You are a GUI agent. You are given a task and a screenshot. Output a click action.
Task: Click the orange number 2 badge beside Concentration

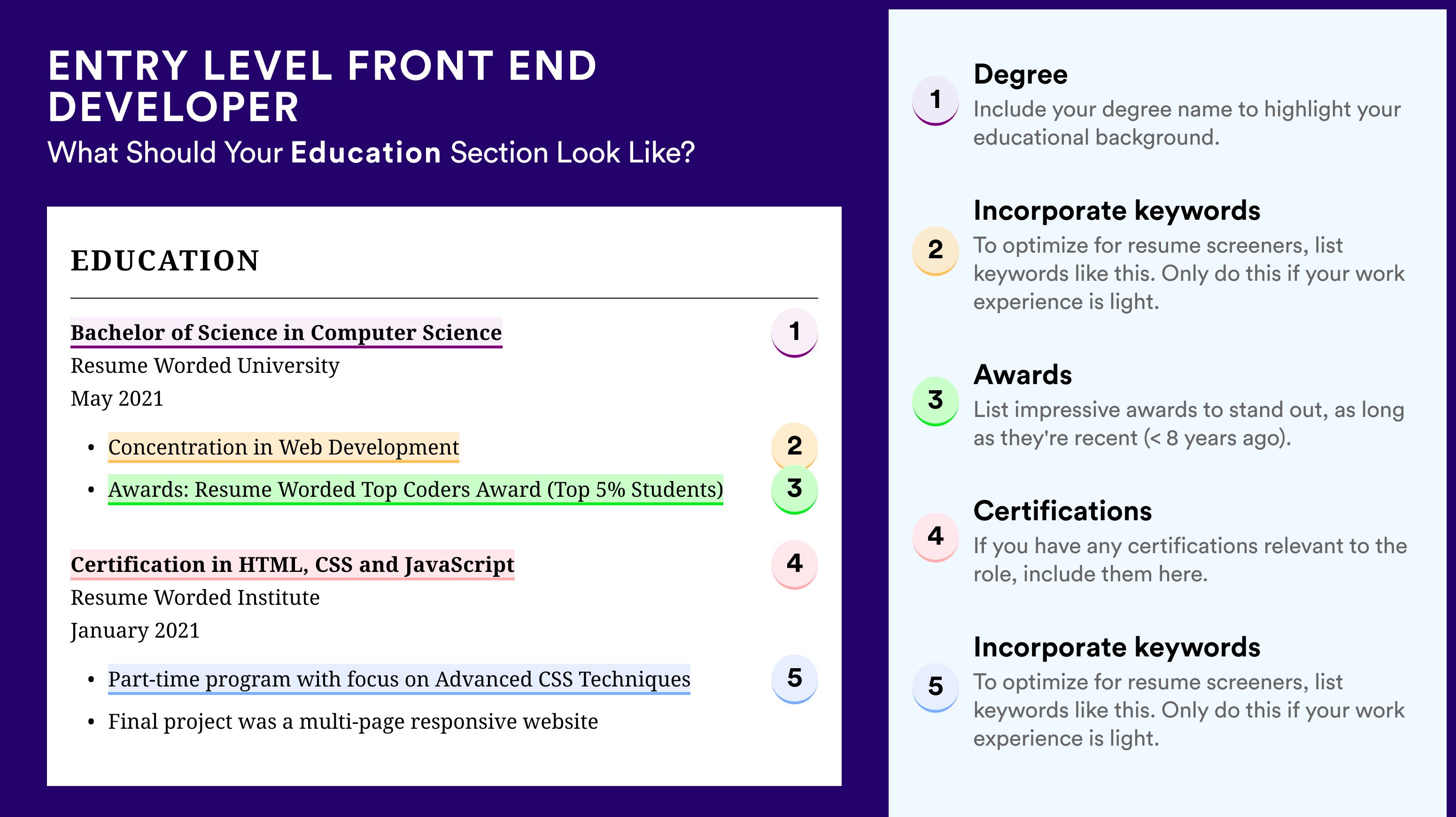pos(794,446)
